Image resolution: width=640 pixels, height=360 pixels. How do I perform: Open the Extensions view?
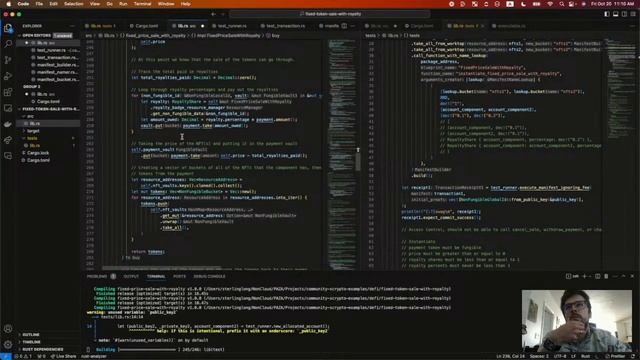pyautogui.click(x=8, y=92)
